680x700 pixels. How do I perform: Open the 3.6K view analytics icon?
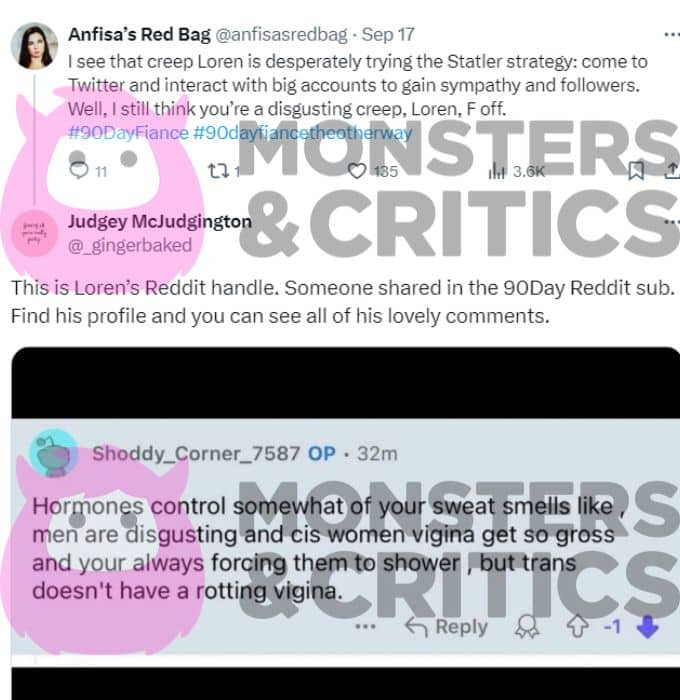click(496, 171)
